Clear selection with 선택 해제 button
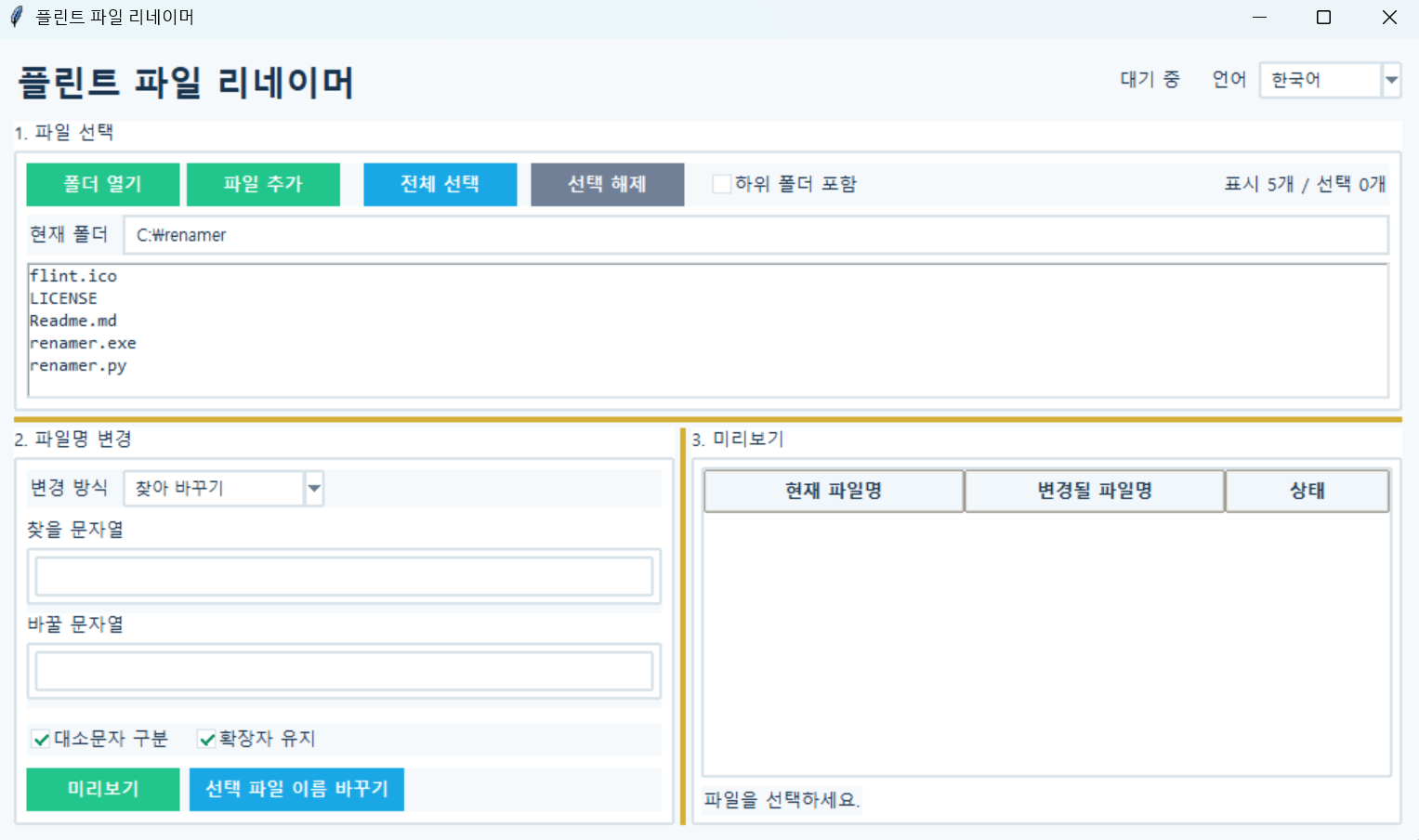The height and width of the screenshot is (840, 1419). coord(607,184)
